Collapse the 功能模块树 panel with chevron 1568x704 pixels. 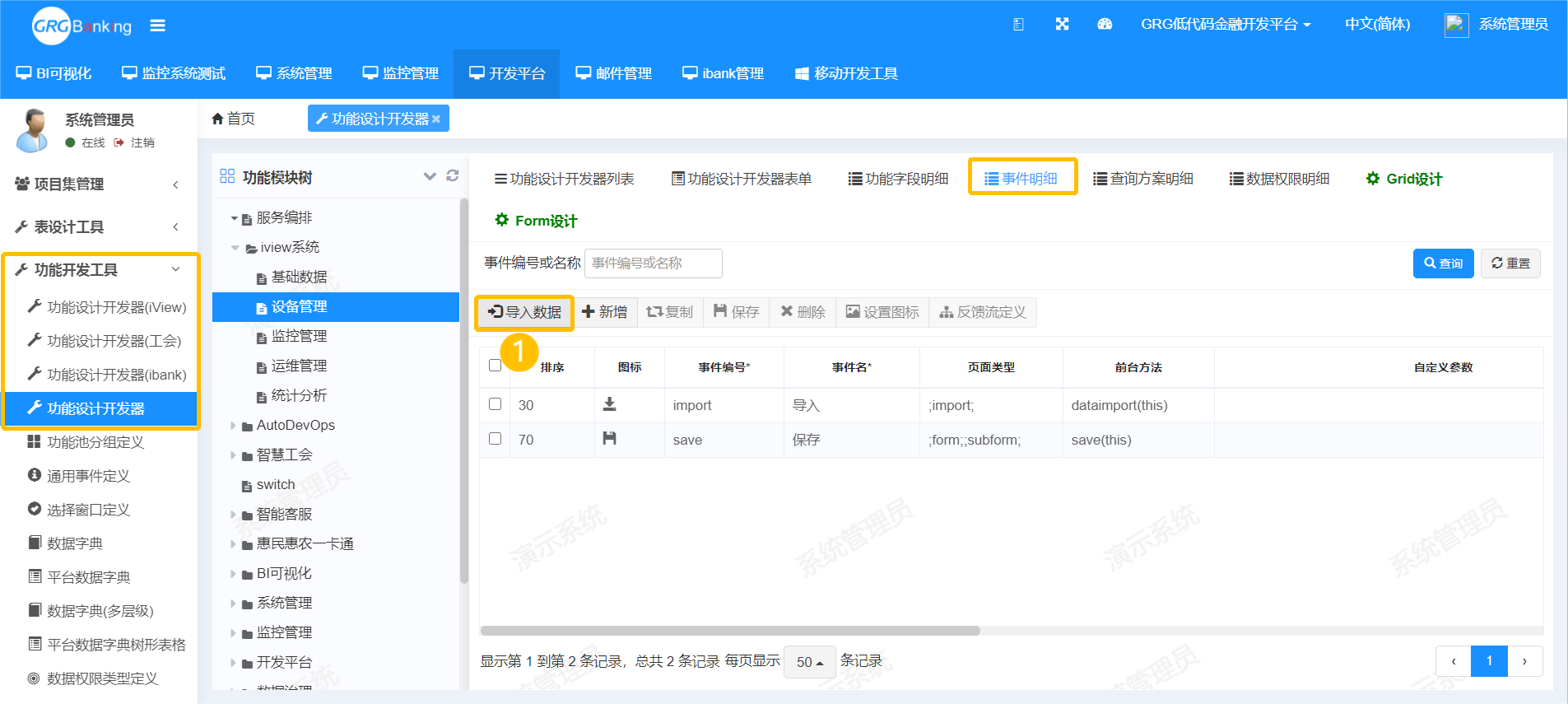[x=430, y=176]
